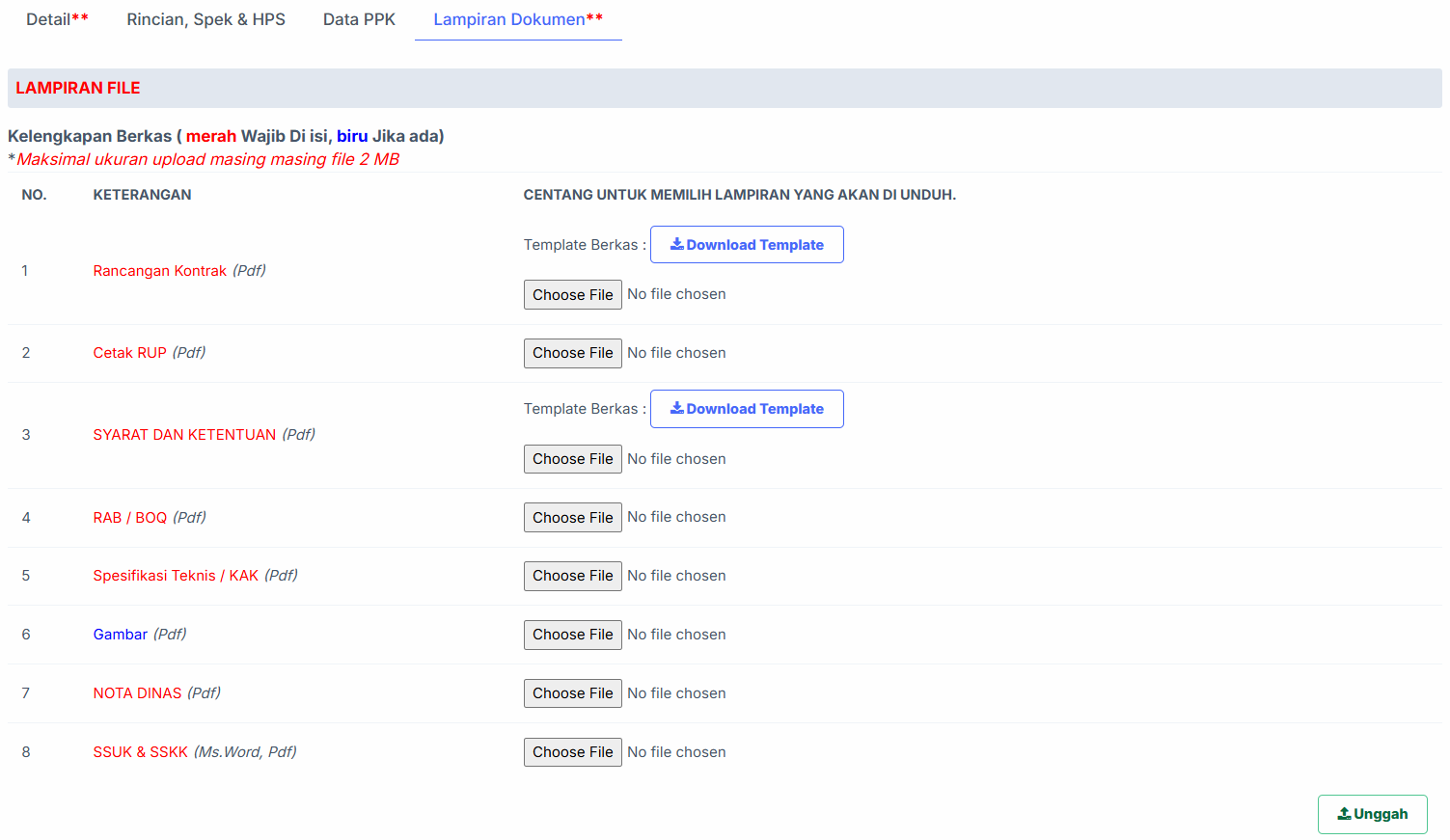This screenshot has height=840, width=1450.
Task: Choose file for RAB / BOQ
Action: 572,518
